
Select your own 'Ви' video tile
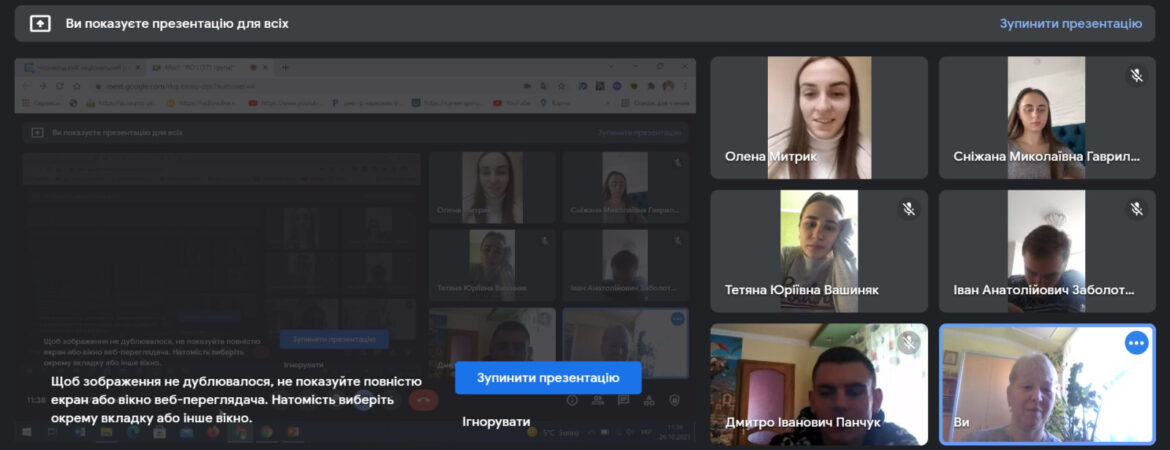click(1047, 384)
